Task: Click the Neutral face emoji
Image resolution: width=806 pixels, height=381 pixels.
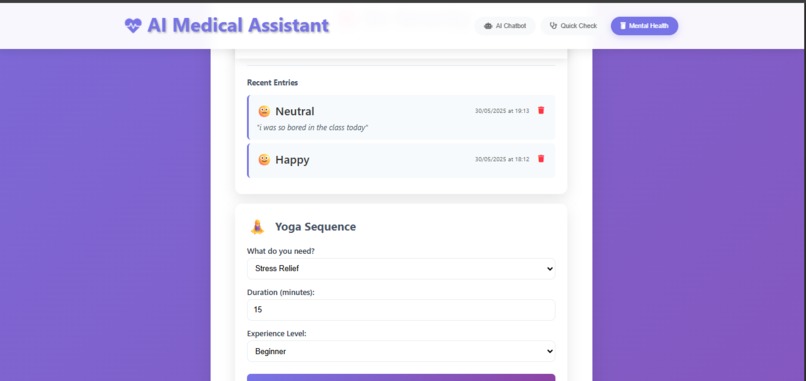Action: click(264, 111)
